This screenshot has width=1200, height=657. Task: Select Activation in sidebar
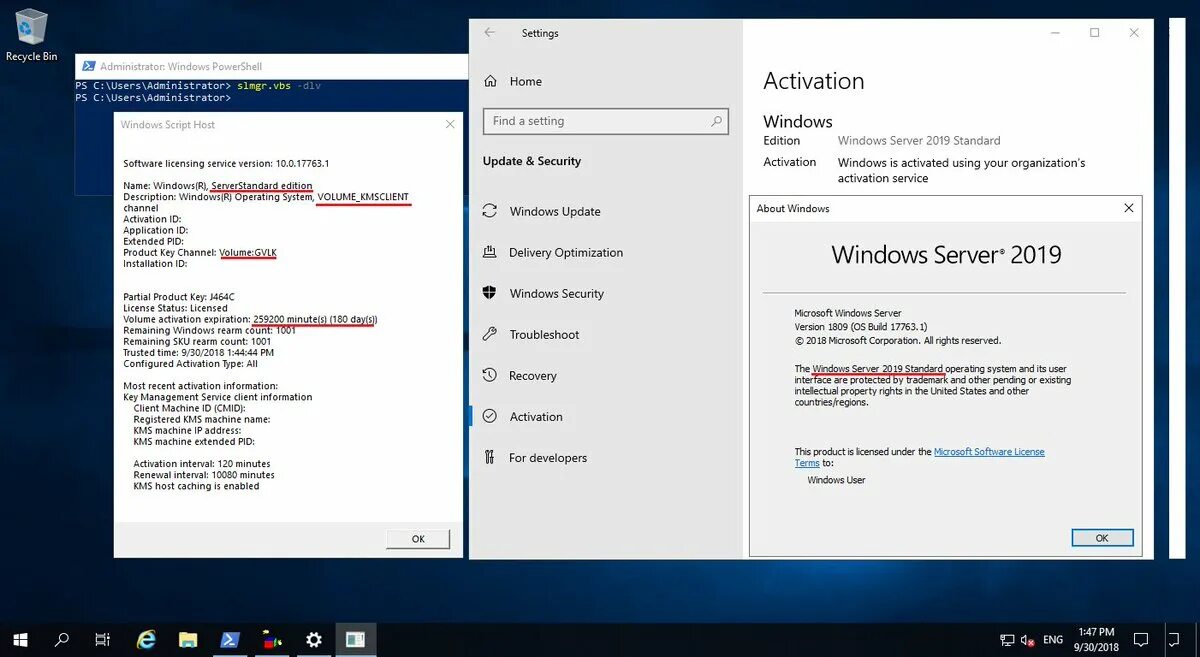click(x=536, y=416)
